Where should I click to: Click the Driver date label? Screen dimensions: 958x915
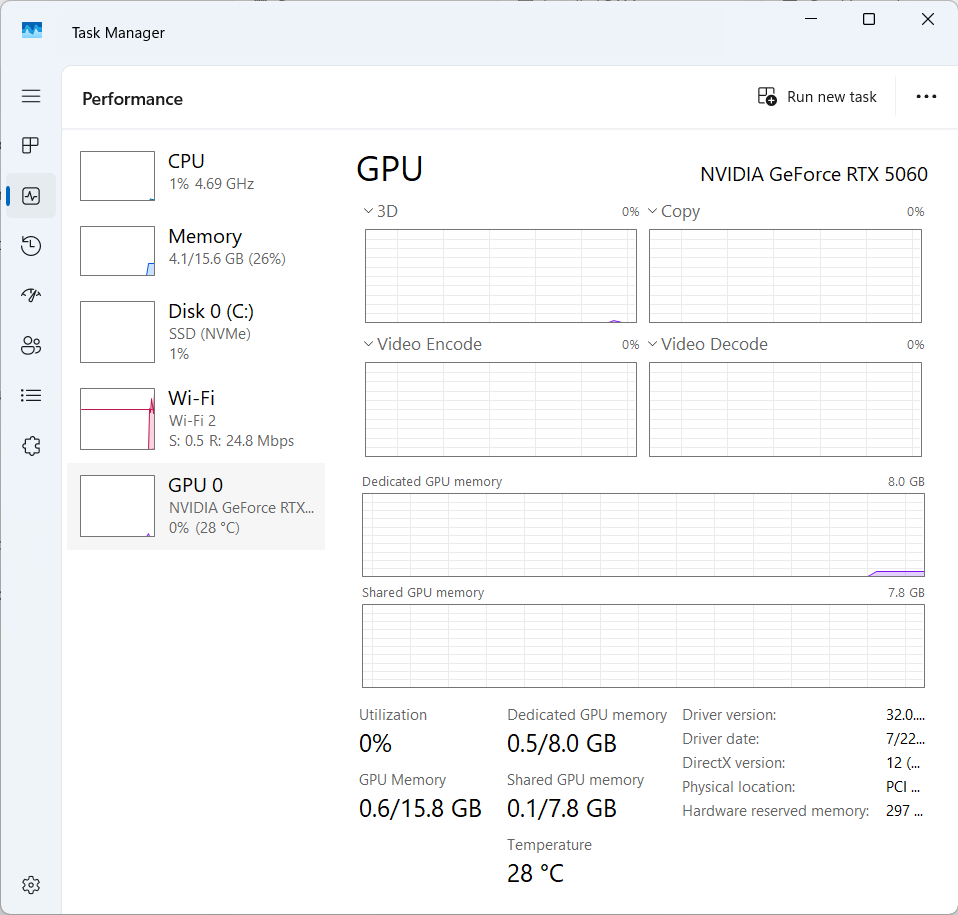click(x=721, y=739)
